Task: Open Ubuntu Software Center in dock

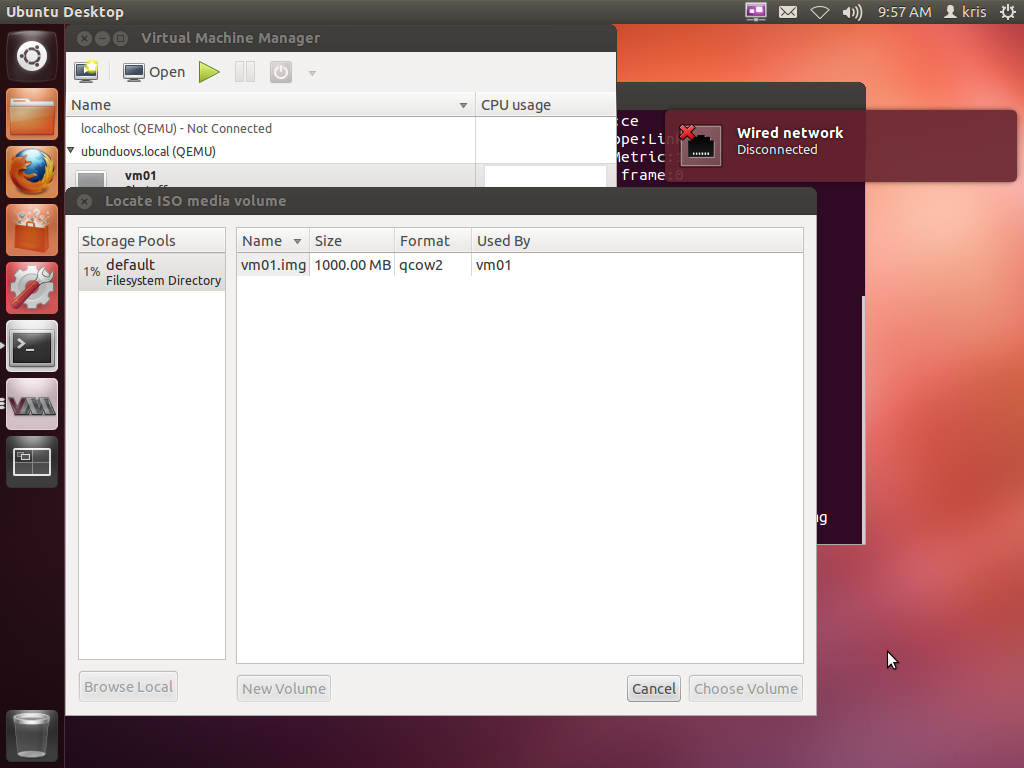Action: pyautogui.click(x=31, y=230)
